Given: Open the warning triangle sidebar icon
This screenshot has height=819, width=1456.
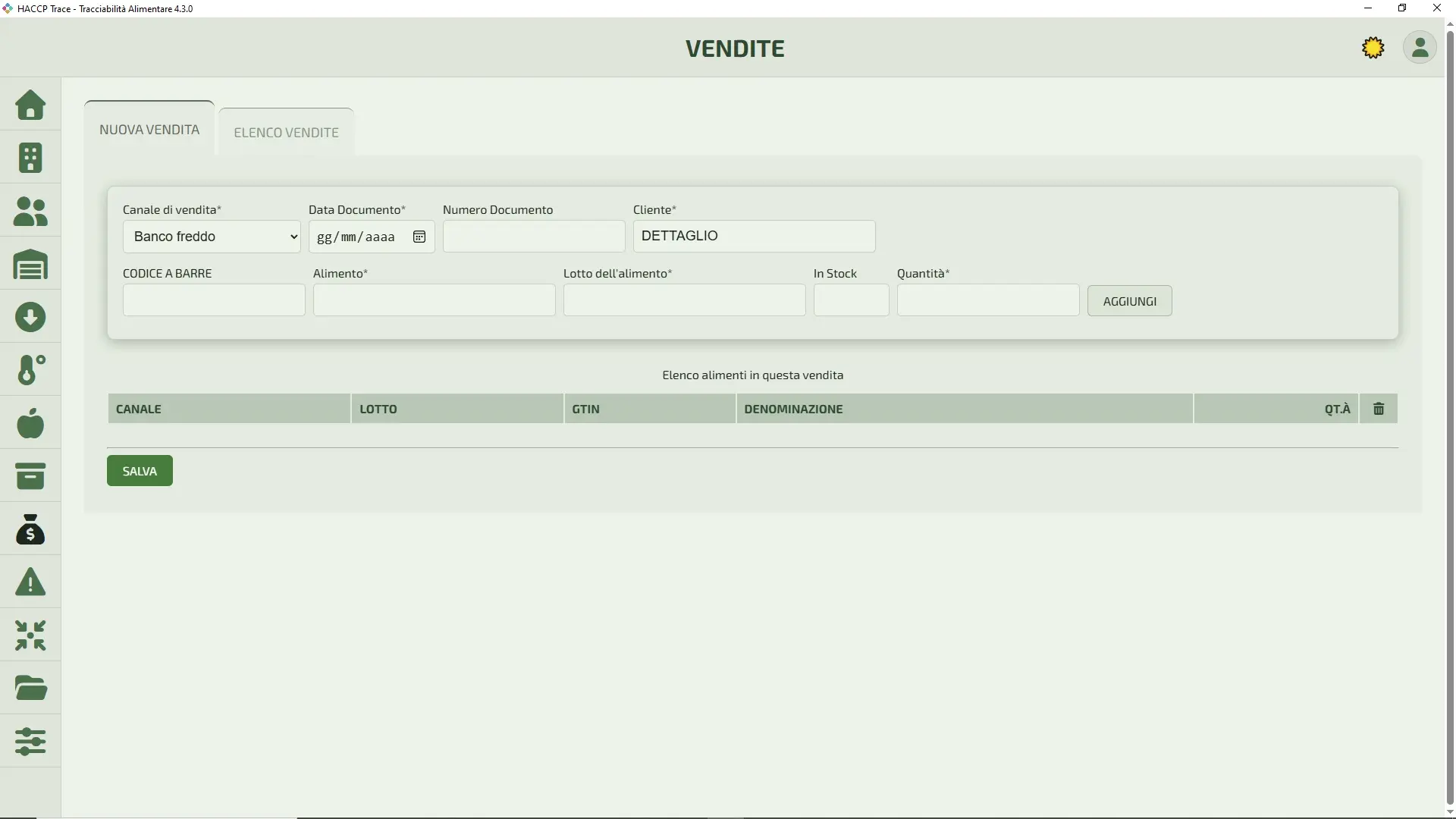Looking at the screenshot, I should coord(30,582).
